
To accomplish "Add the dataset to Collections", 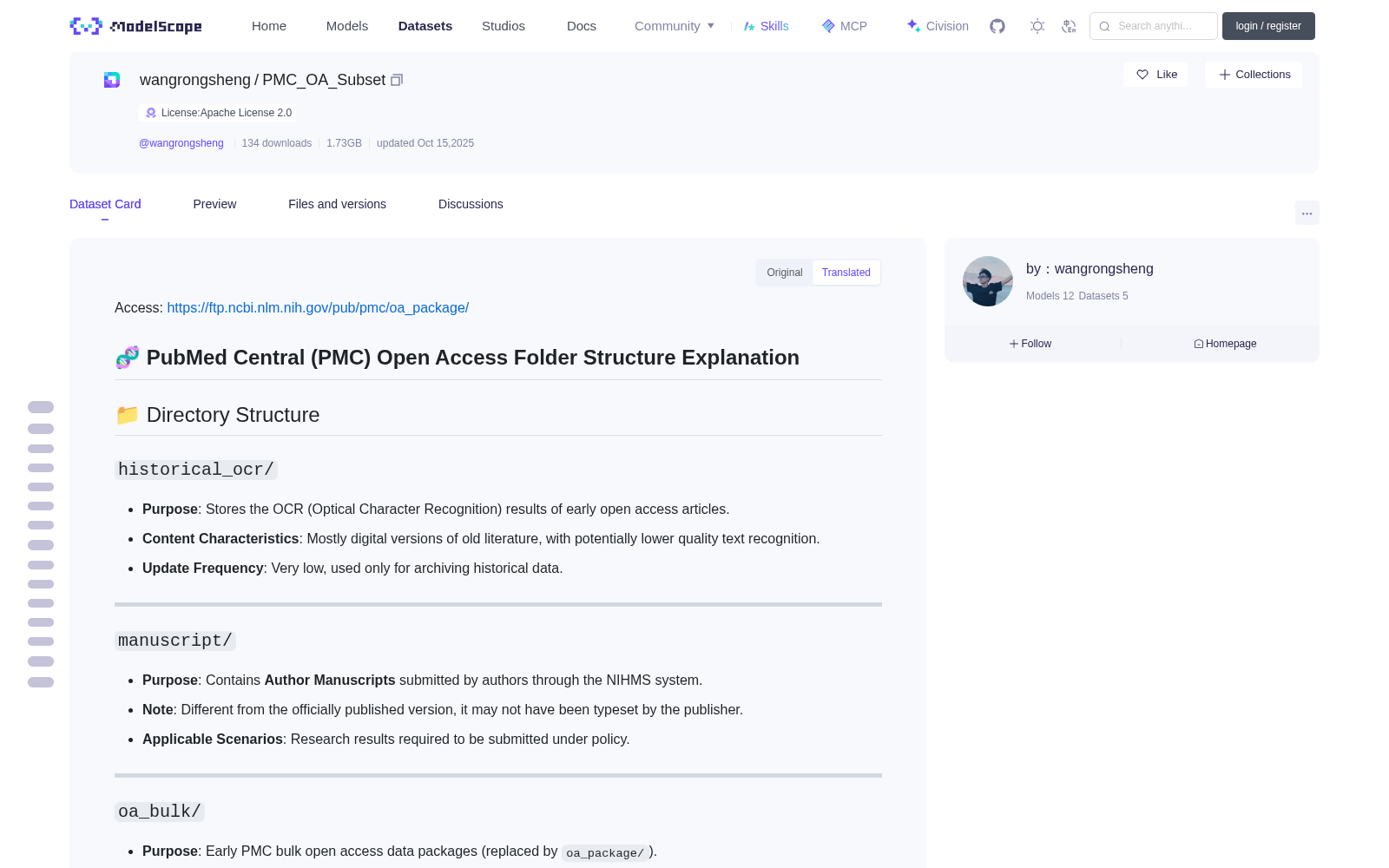I will click(x=1254, y=75).
